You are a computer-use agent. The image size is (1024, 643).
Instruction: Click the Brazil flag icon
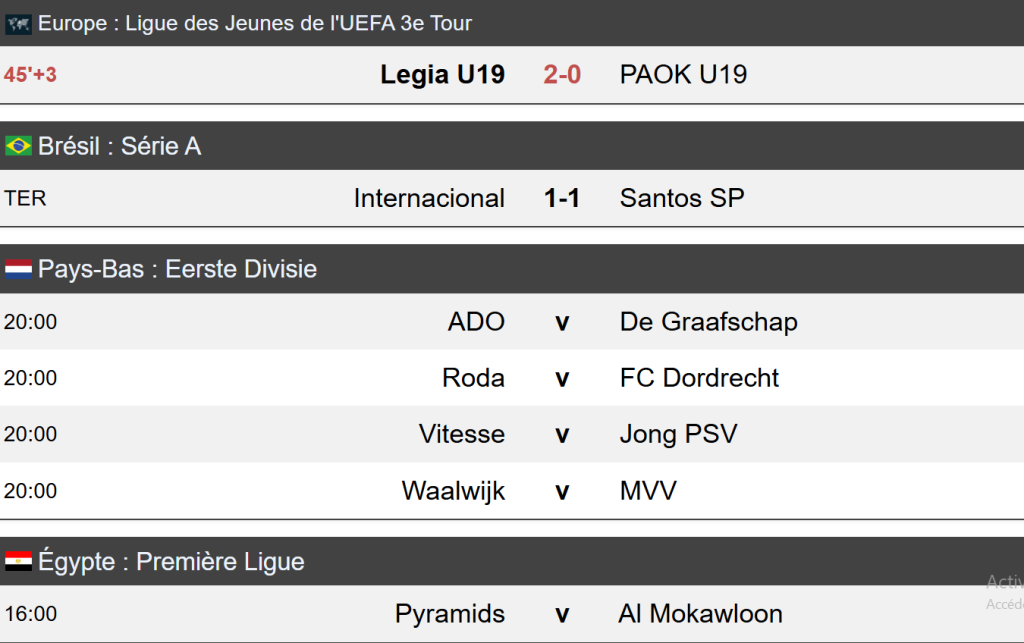point(18,147)
